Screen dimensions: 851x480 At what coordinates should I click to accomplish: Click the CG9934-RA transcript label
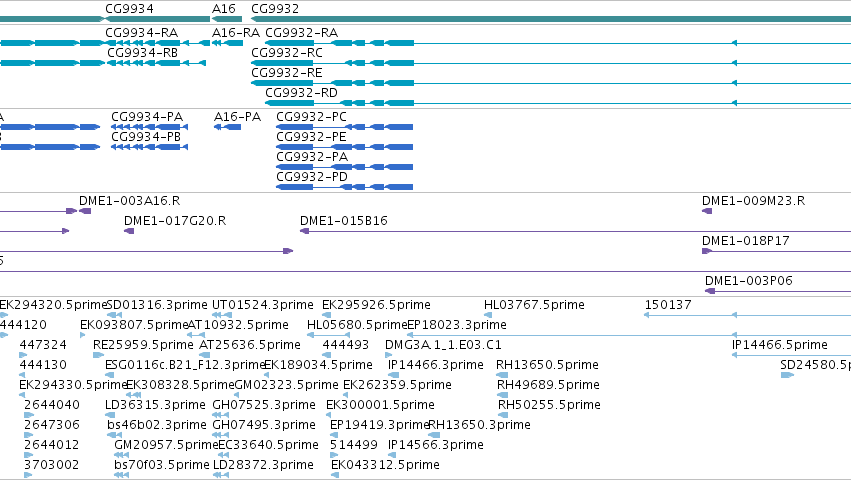[142, 33]
